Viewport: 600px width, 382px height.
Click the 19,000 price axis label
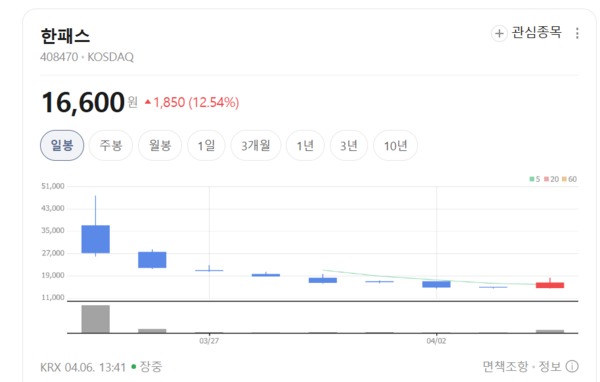pyautogui.click(x=53, y=275)
